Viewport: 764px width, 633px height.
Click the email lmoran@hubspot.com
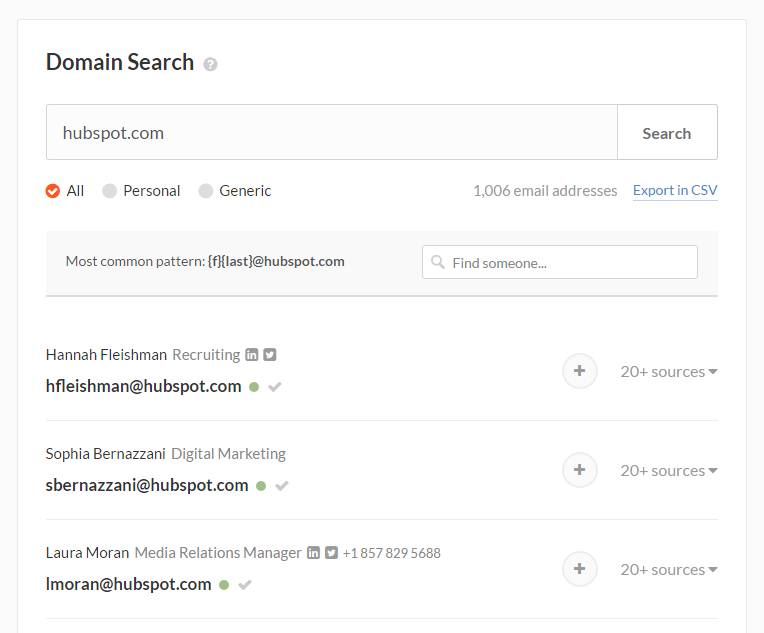128,584
